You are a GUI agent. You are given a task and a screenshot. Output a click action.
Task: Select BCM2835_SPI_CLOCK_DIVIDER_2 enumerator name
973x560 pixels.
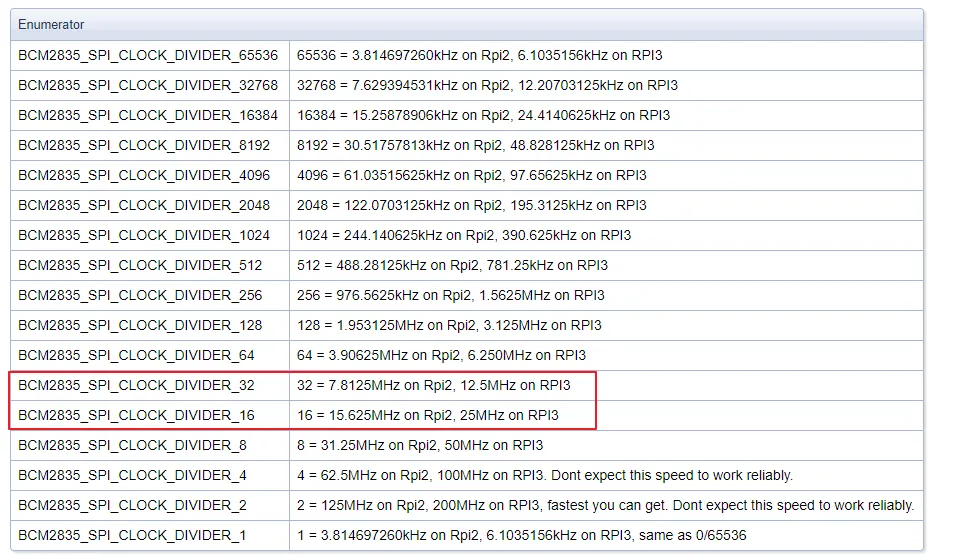coord(132,505)
